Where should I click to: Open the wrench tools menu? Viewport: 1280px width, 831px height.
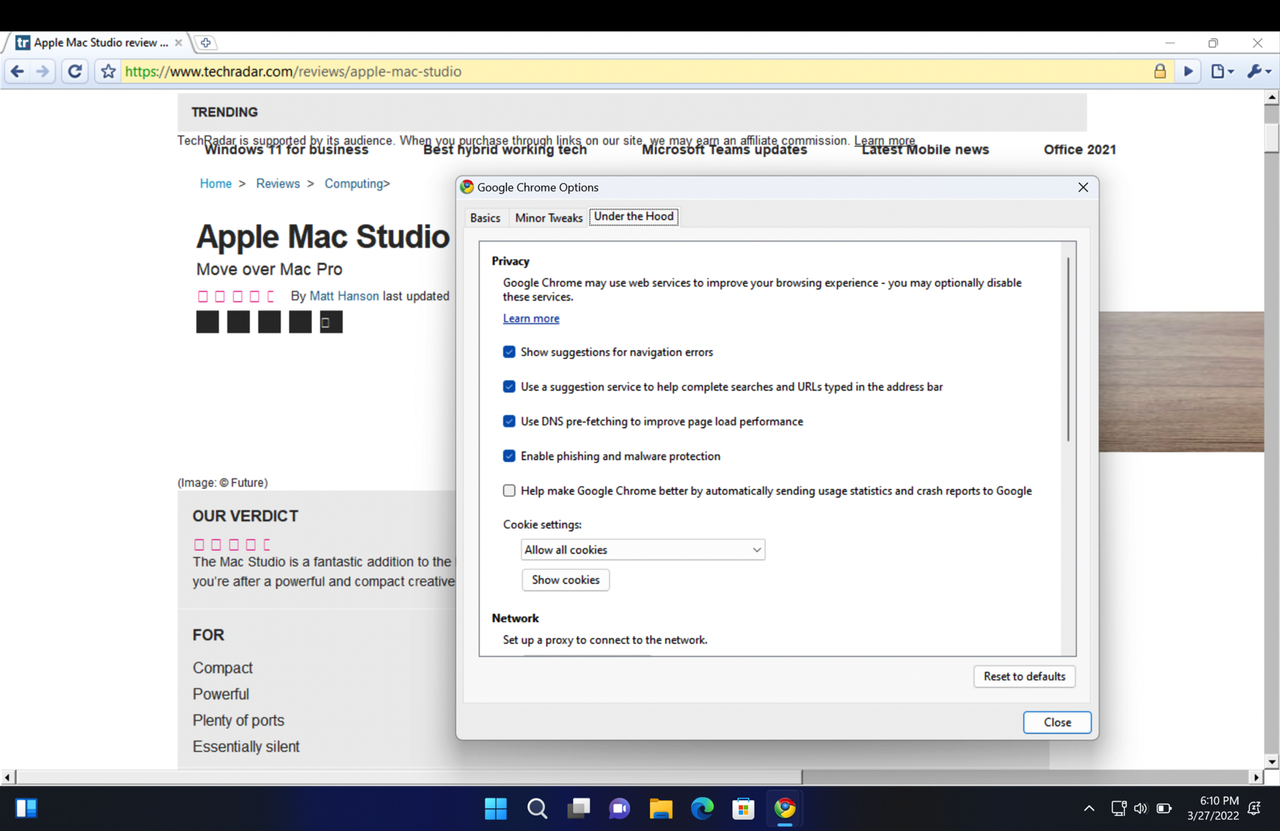click(1259, 72)
